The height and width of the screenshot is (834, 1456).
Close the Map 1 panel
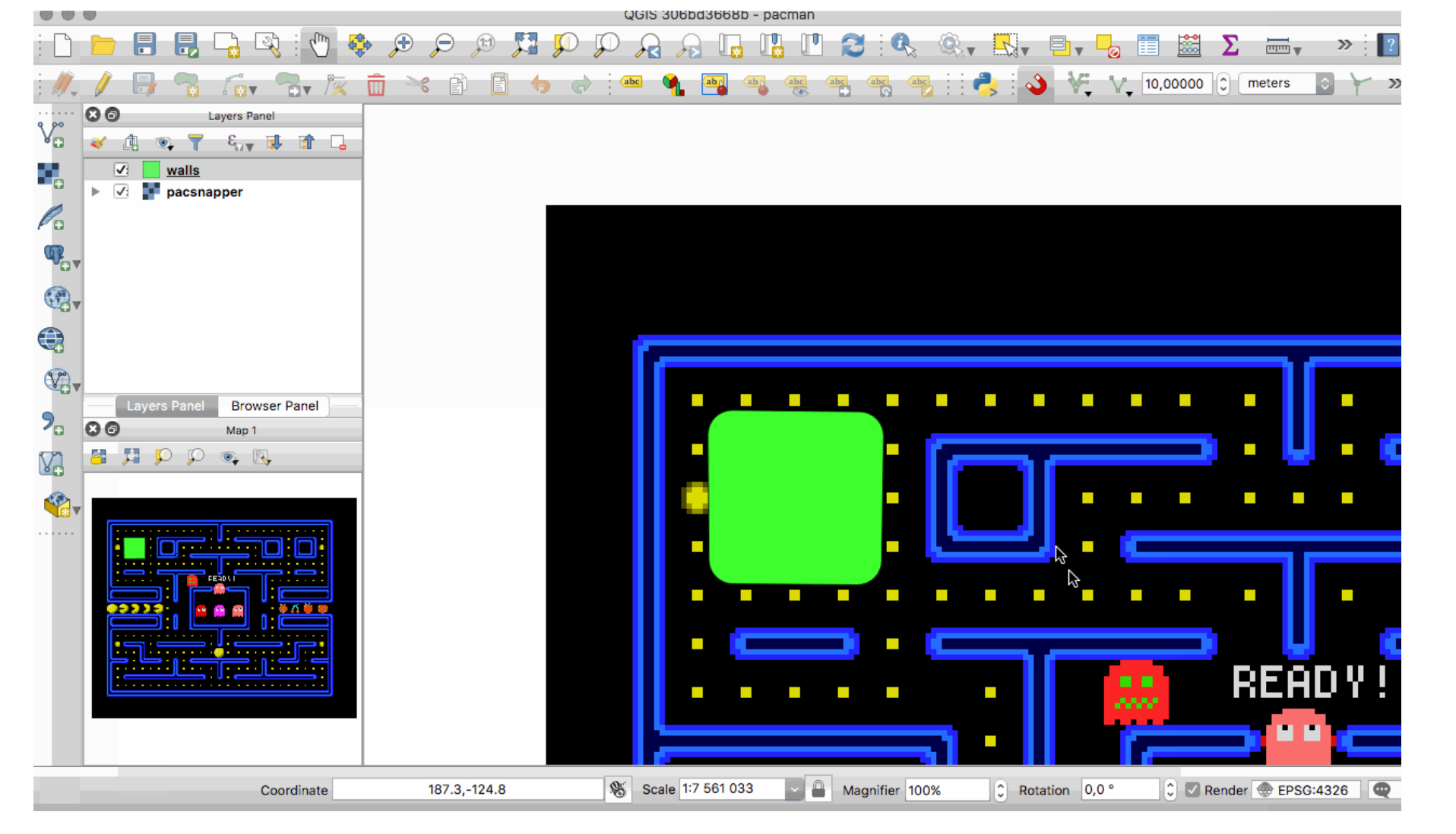click(93, 429)
